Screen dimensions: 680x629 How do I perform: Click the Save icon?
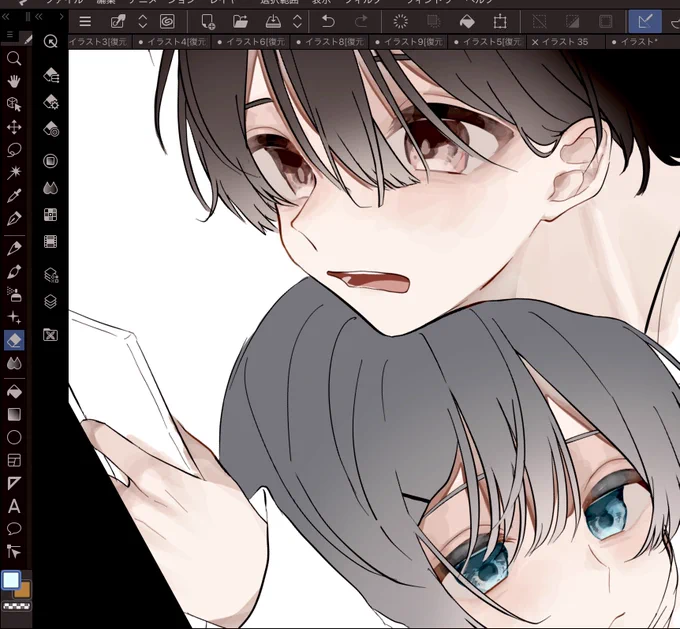point(273,21)
